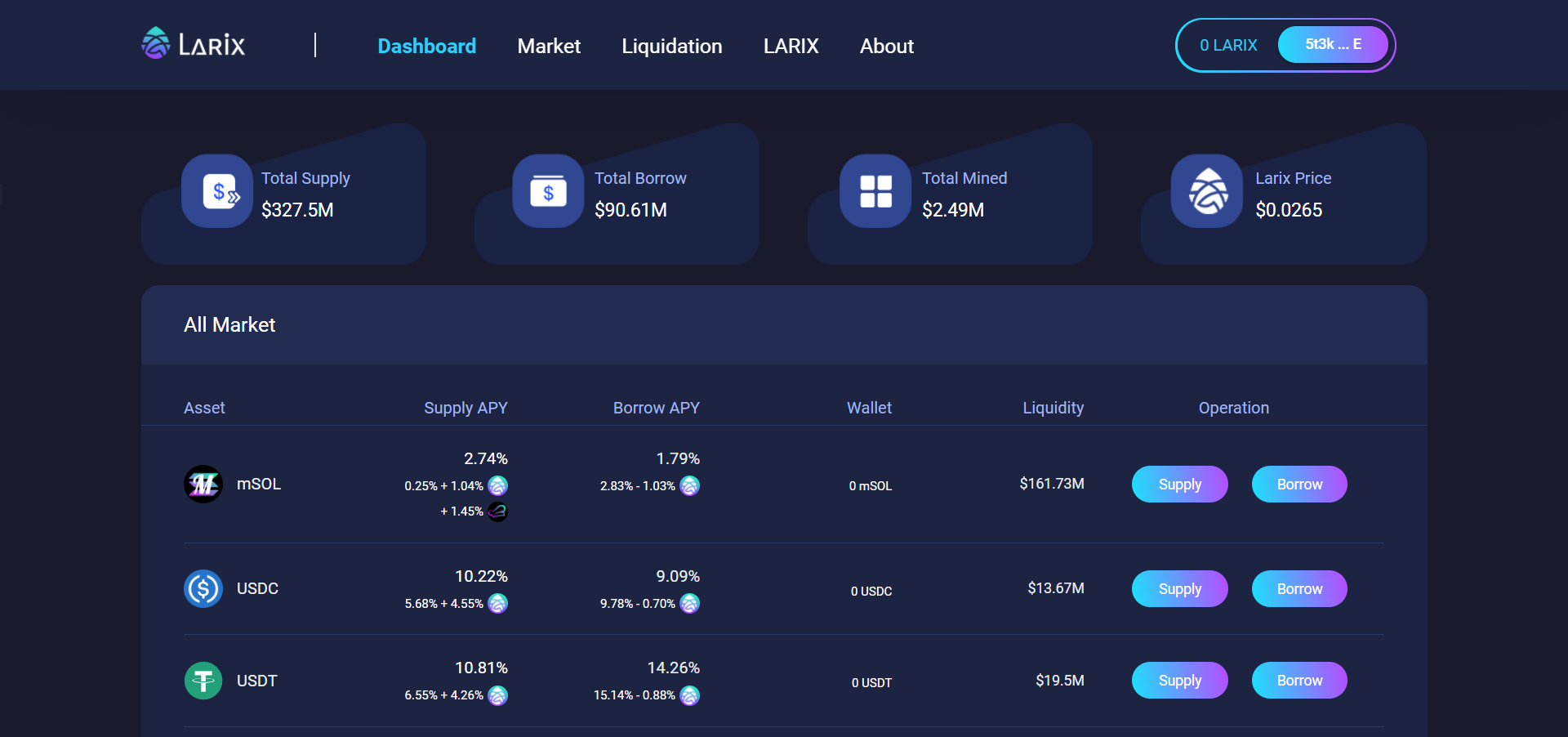Screen dimensions: 1568x737
Task: Open the Market tab
Action: click(x=549, y=46)
